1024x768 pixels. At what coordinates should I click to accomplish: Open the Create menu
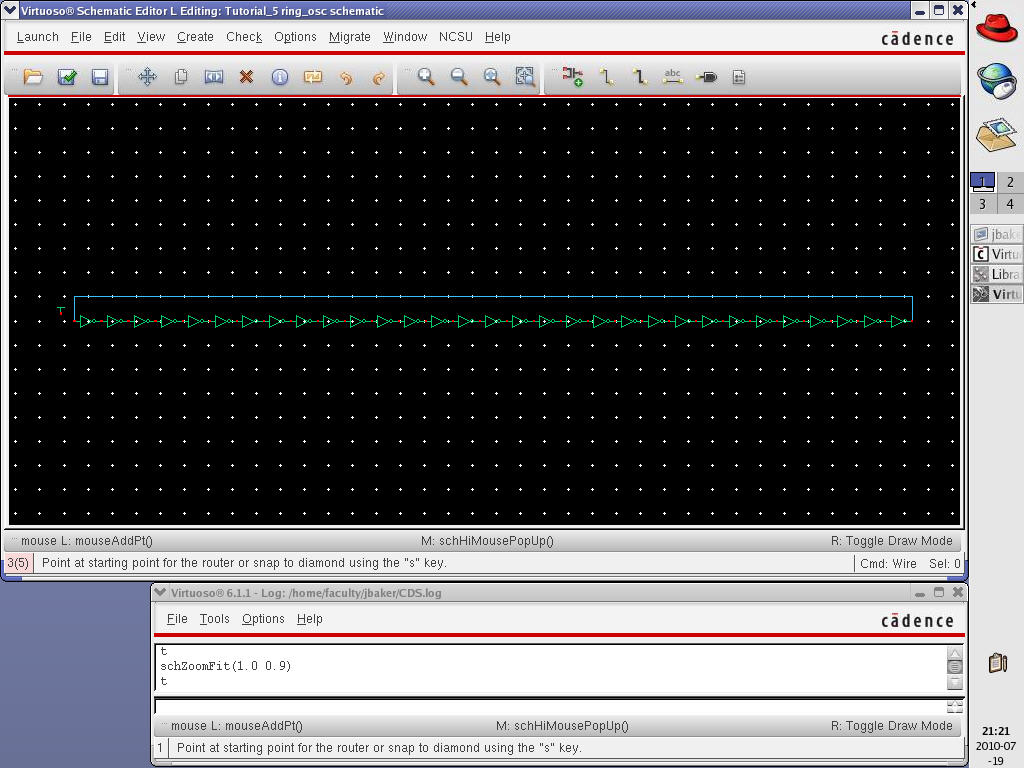coord(195,37)
